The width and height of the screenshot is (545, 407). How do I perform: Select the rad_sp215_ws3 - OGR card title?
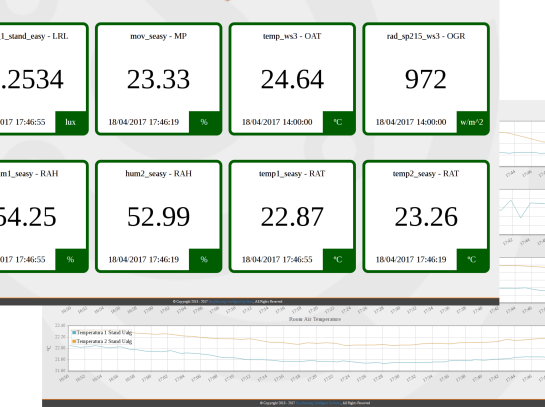tap(426, 36)
